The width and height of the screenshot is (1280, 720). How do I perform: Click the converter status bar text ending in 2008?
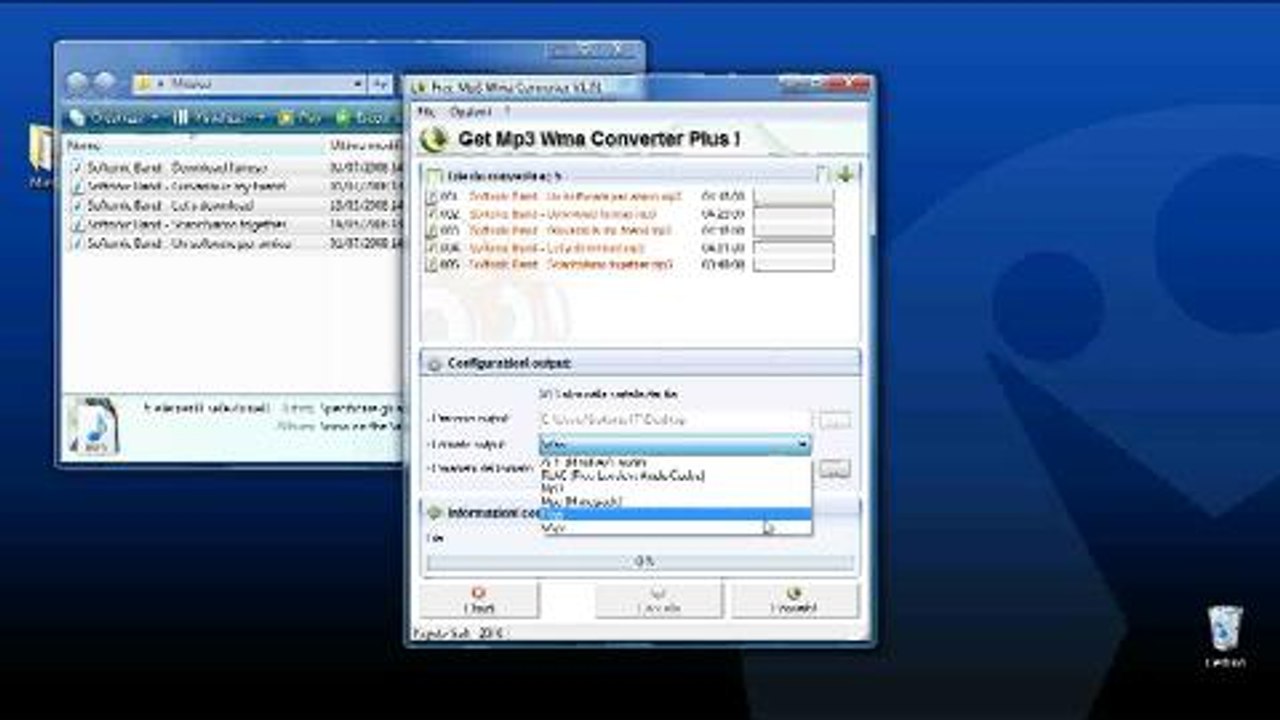point(460,633)
